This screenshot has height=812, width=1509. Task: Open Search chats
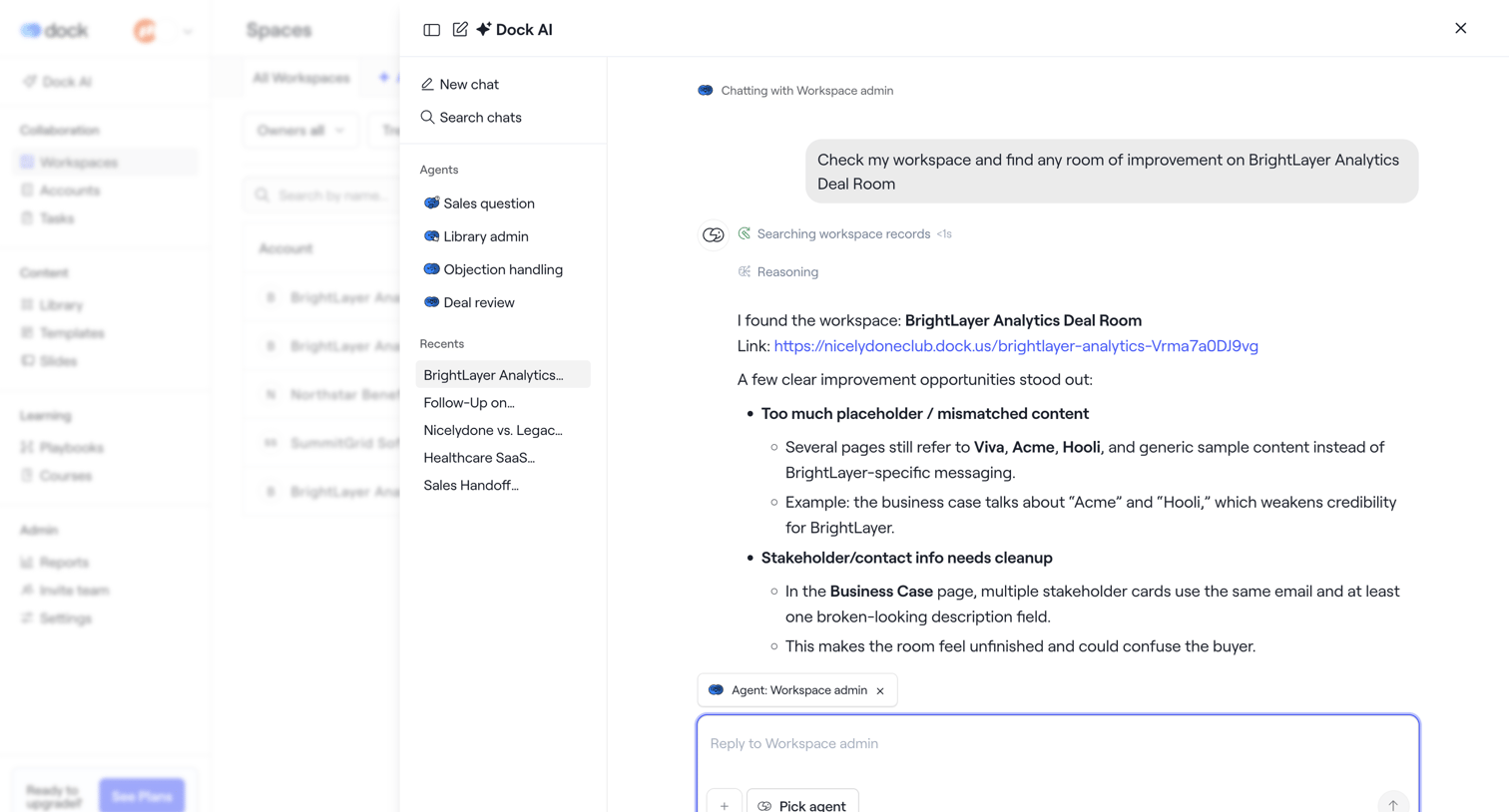tap(471, 118)
